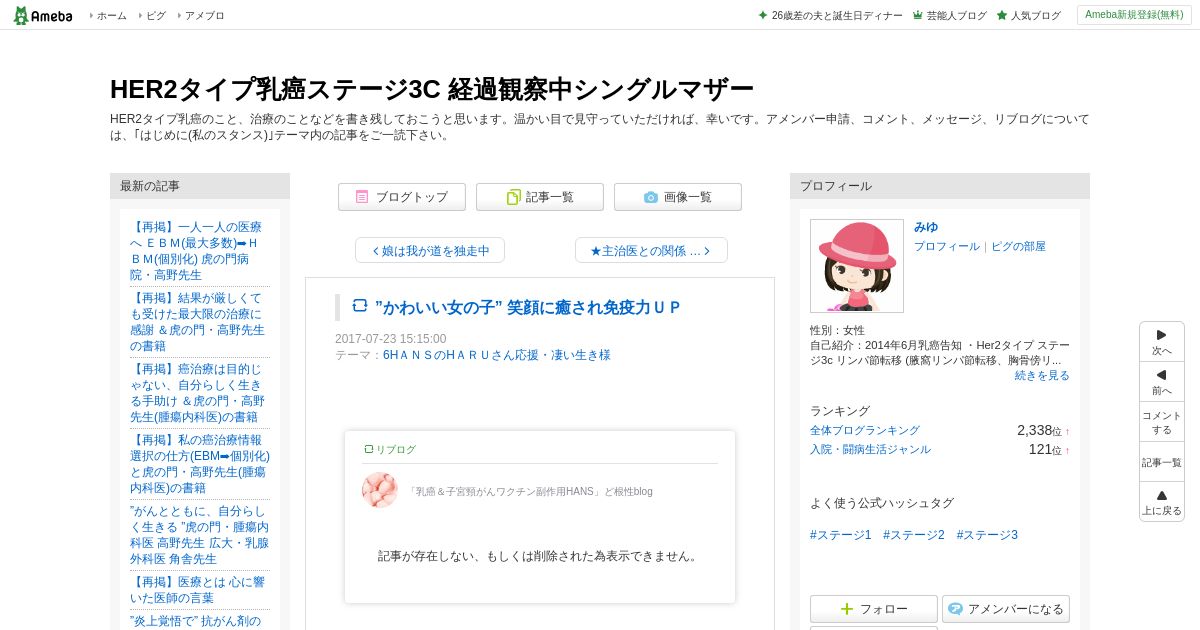
Task: Click the フォロー button
Action: point(874,609)
